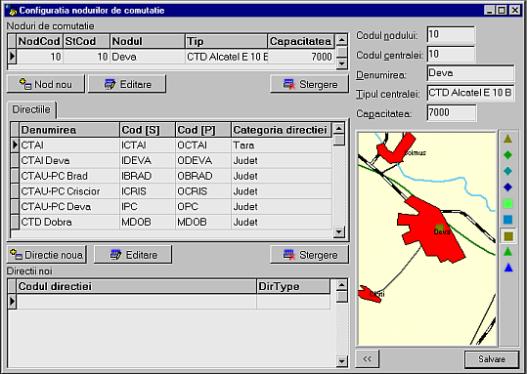The height and width of the screenshot is (374, 527).
Task: Click down arrow of directions table scrollbar
Action: [339, 232]
